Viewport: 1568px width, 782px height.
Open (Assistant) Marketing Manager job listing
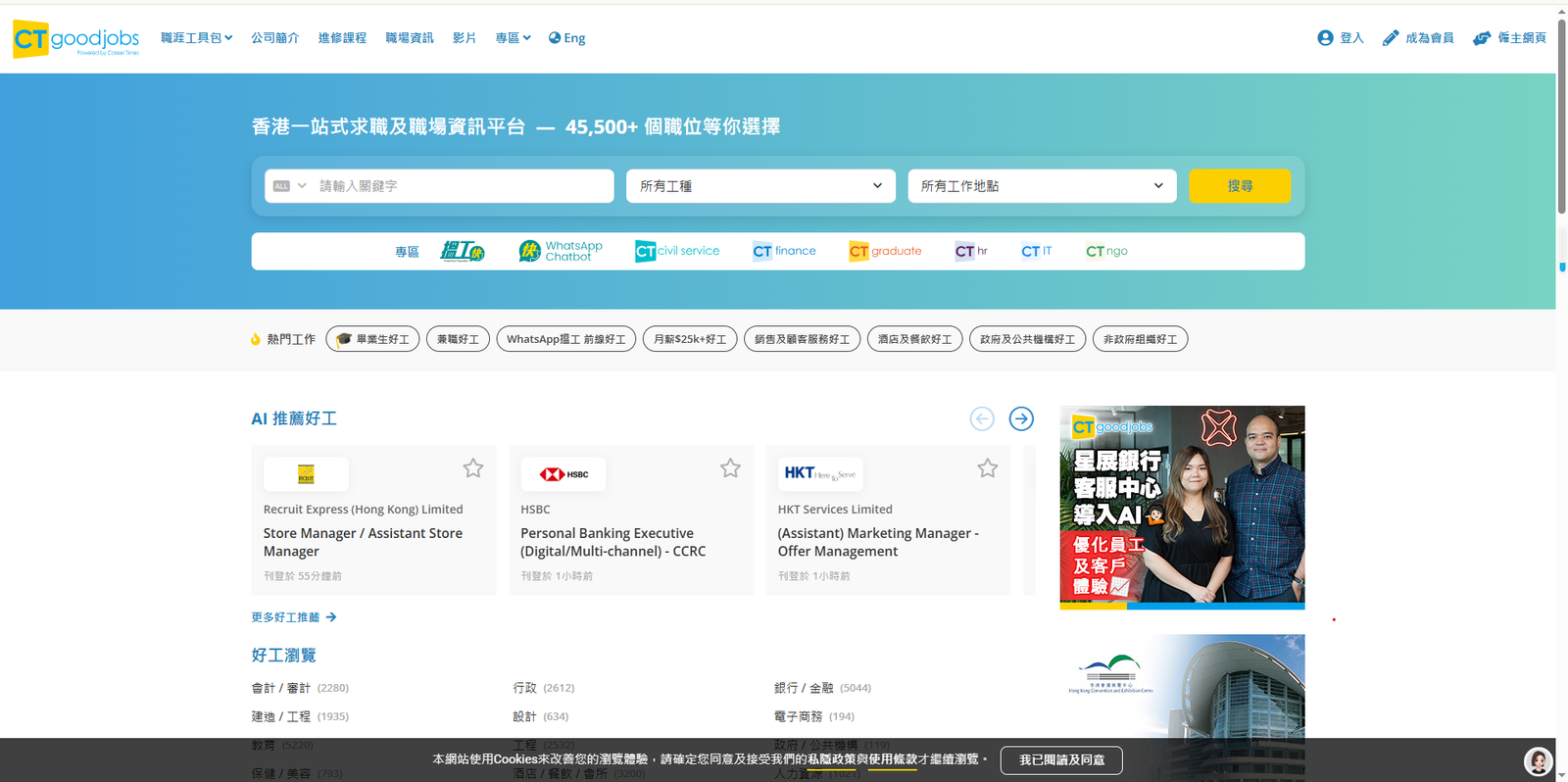click(x=878, y=542)
